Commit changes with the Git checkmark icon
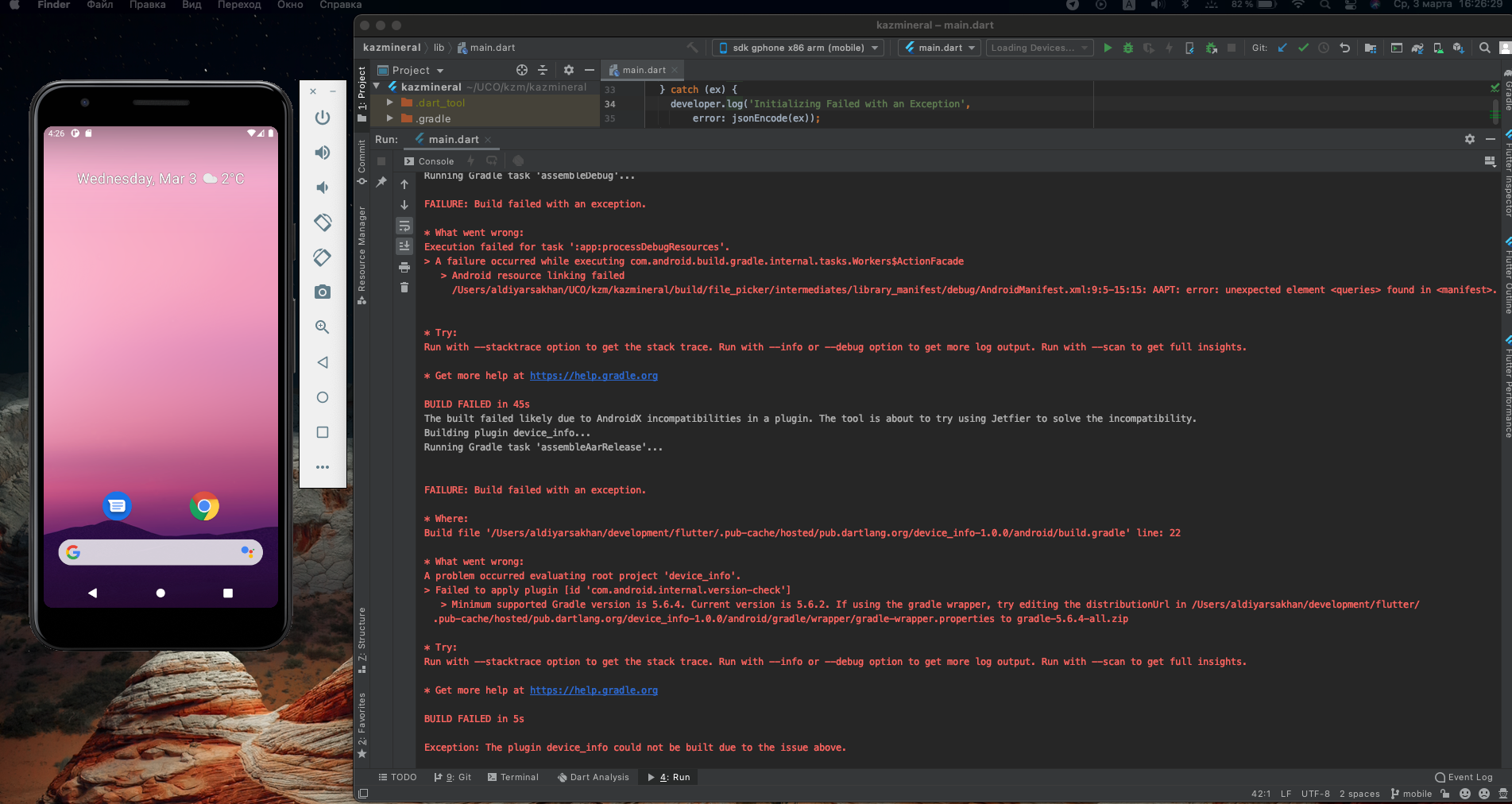Image resolution: width=1512 pixels, height=804 pixels. point(1303,48)
